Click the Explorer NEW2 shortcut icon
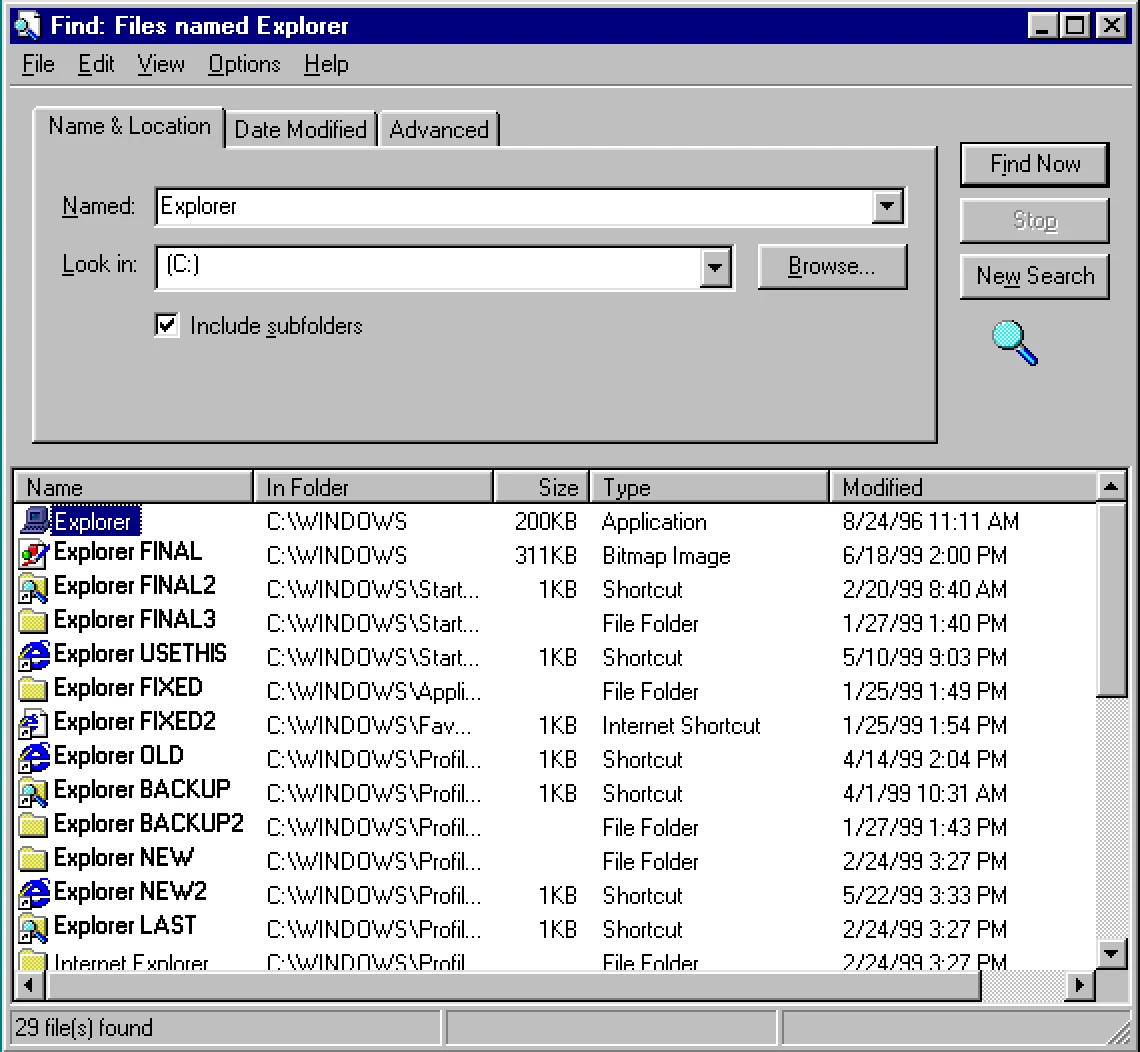 pyautogui.click(x=33, y=894)
